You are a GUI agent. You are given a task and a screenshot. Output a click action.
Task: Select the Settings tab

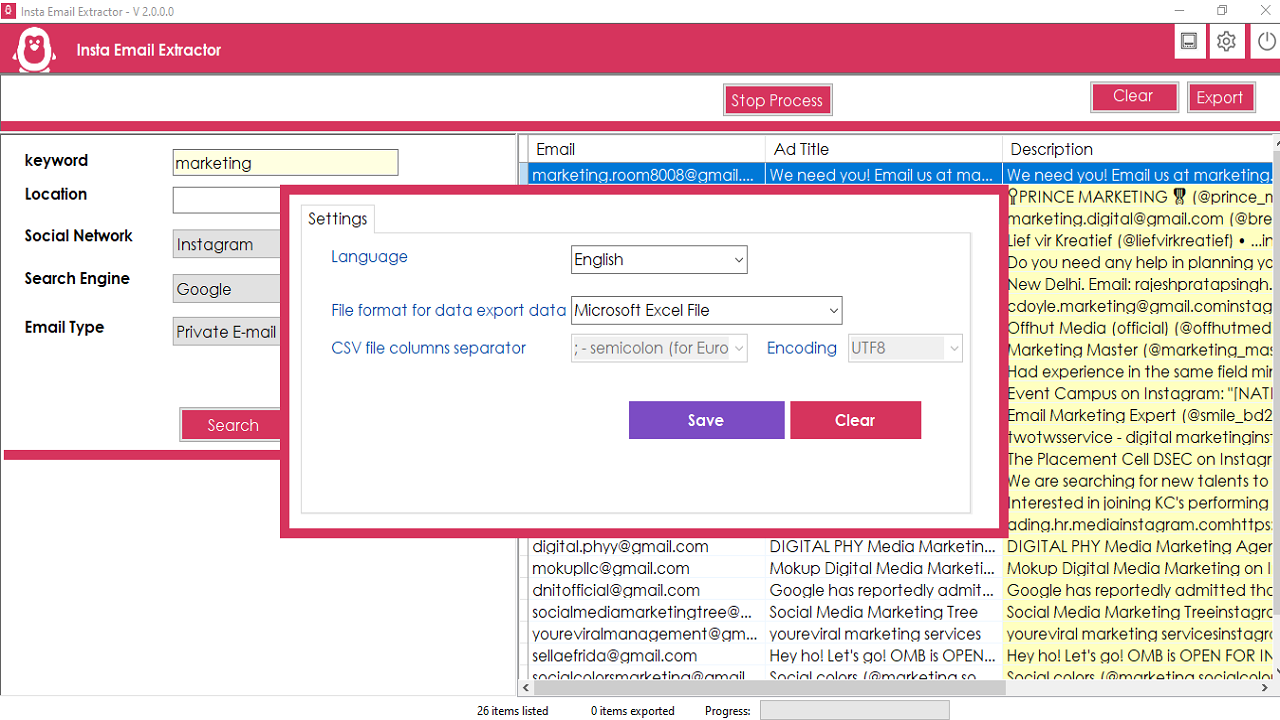337,218
